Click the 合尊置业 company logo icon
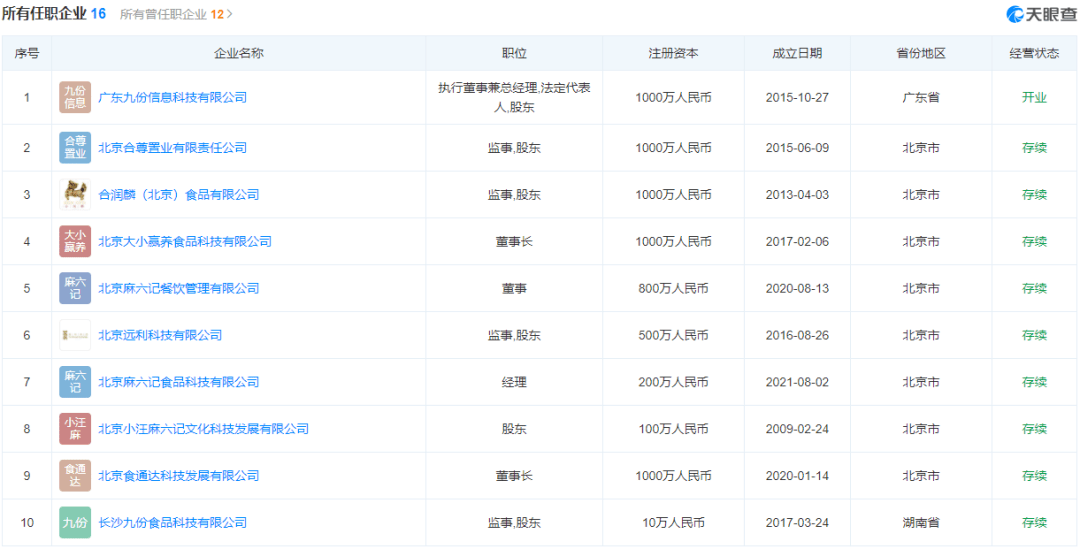 click(75, 148)
